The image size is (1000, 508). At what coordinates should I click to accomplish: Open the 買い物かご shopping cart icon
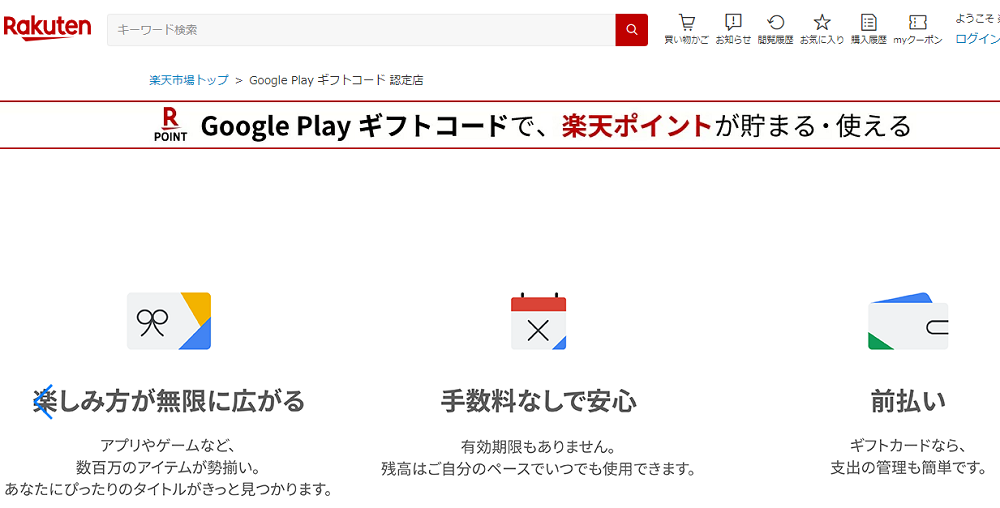[686, 29]
